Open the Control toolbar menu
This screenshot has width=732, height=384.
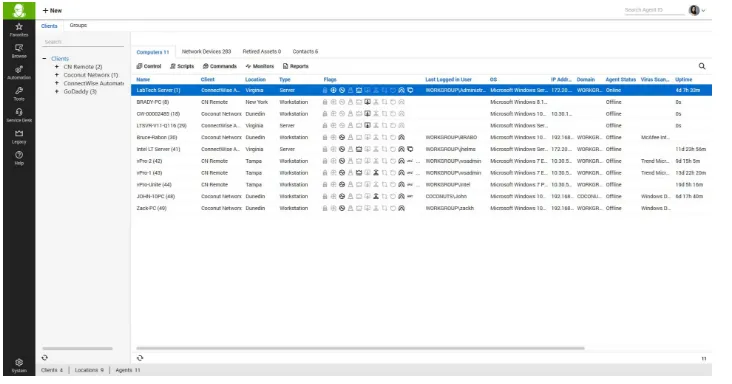149,66
